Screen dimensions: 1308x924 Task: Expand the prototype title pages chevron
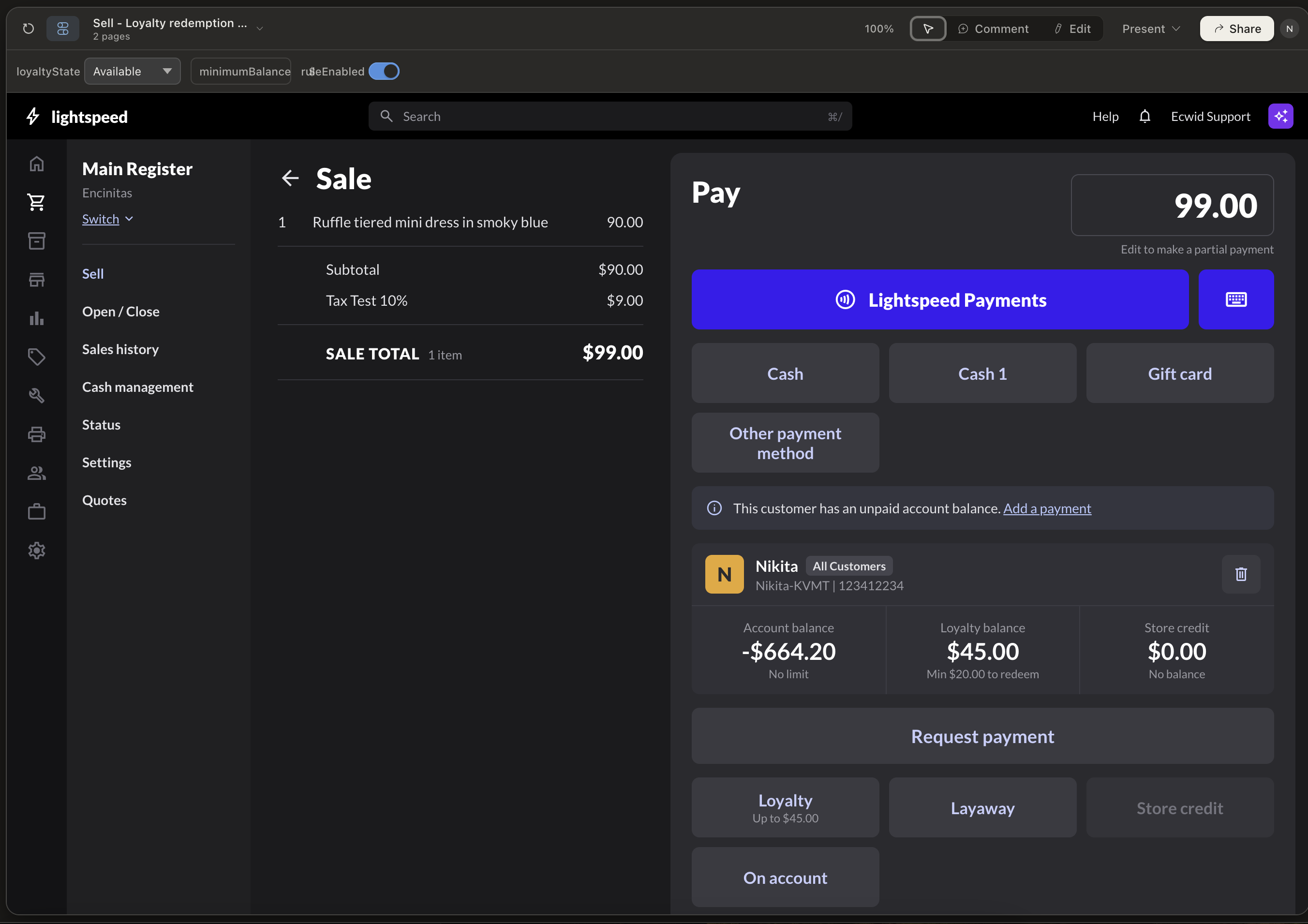[x=260, y=29]
